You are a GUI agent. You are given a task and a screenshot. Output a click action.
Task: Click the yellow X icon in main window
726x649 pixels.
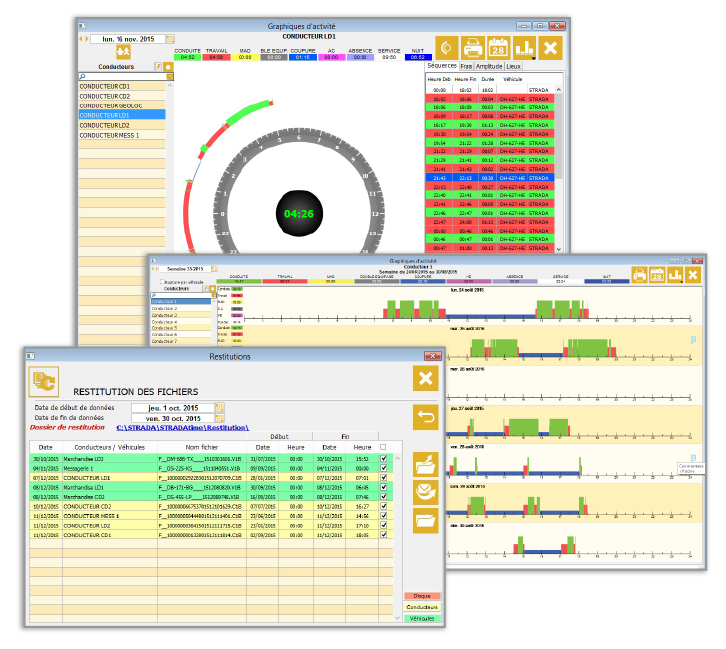551,48
